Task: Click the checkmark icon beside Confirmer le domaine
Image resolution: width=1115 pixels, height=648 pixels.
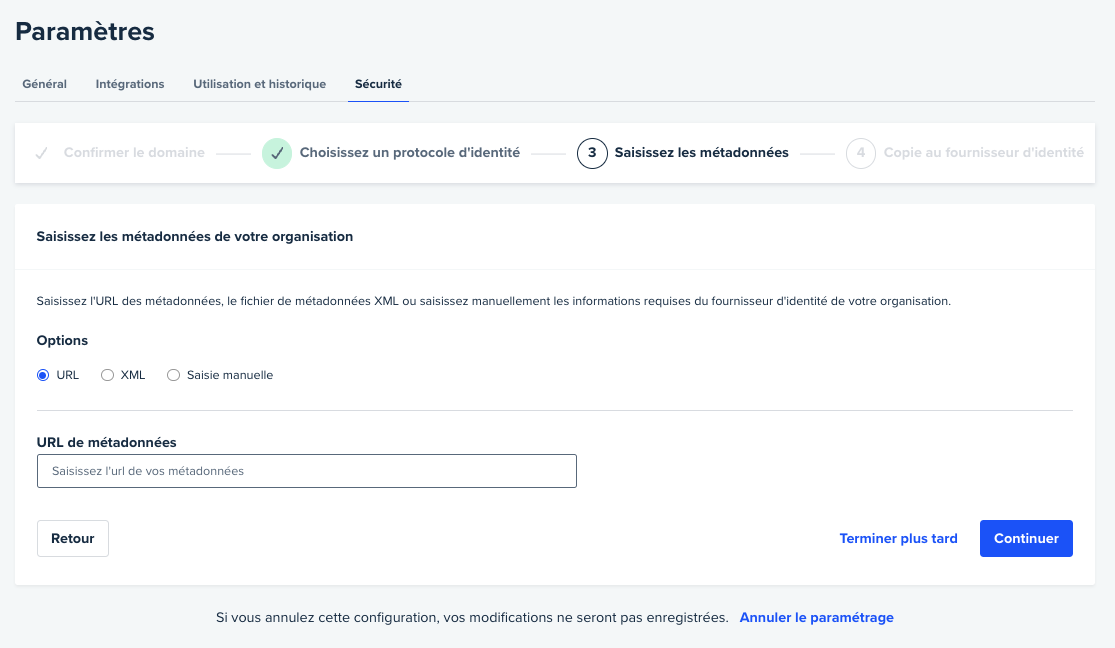Action: (42, 153)
